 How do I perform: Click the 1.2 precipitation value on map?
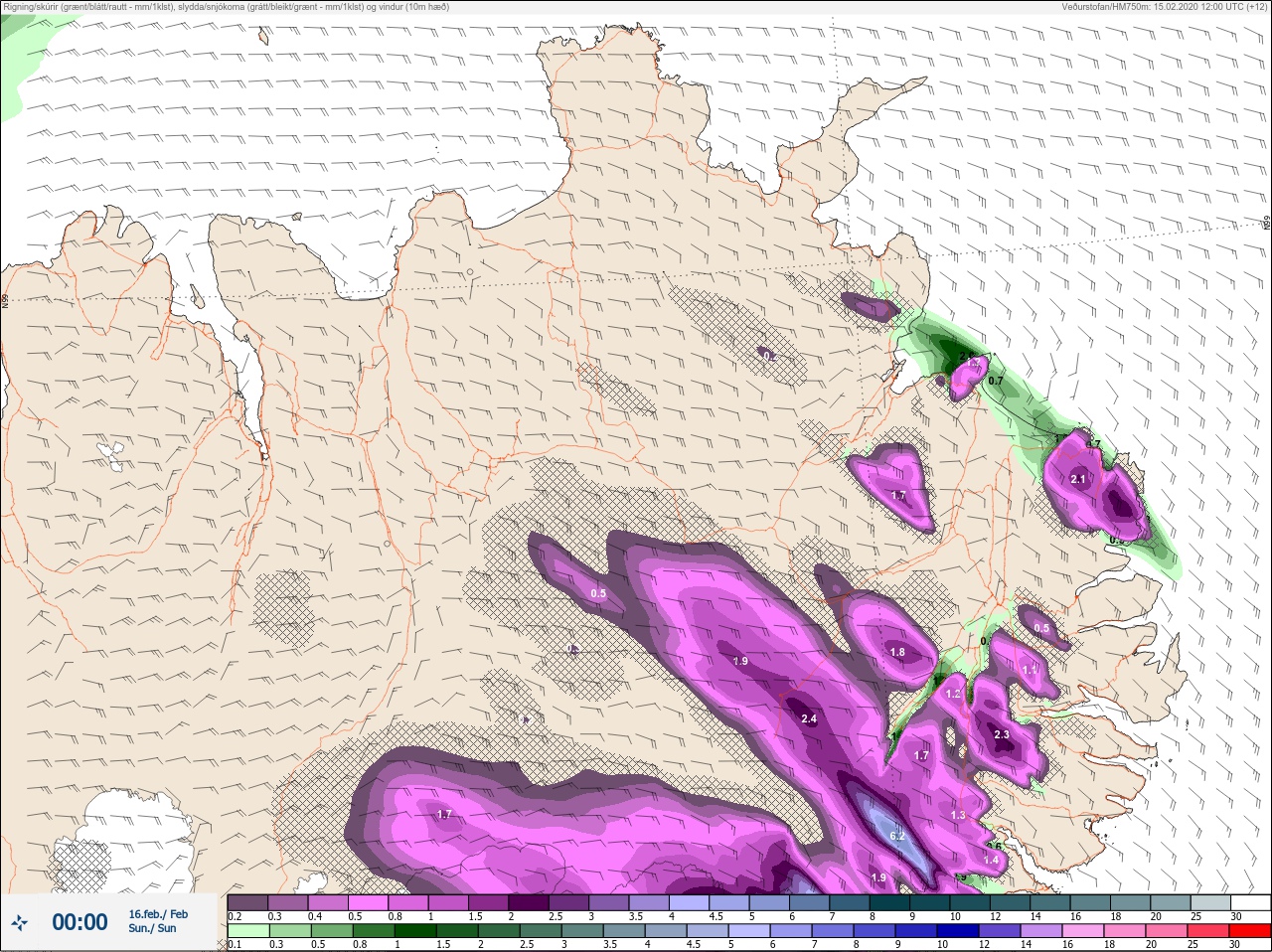(954, 694)
